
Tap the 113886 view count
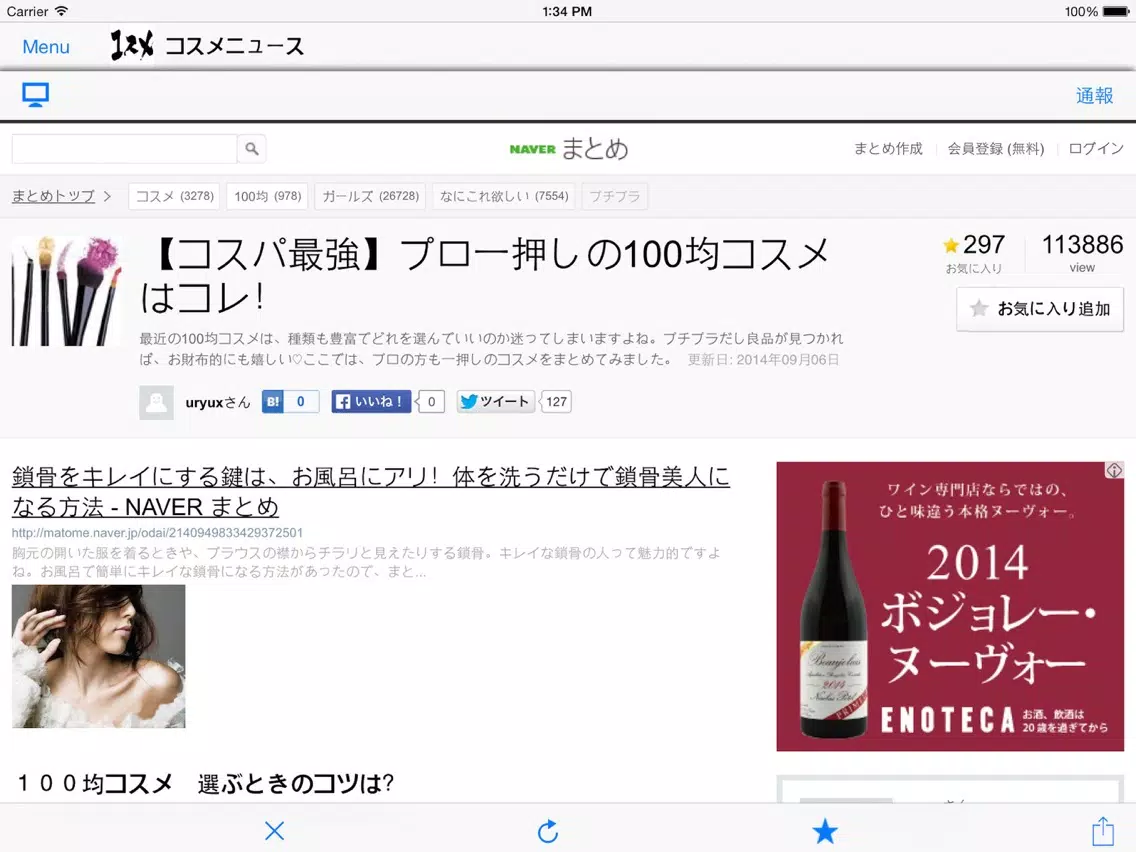[1082, 245]
